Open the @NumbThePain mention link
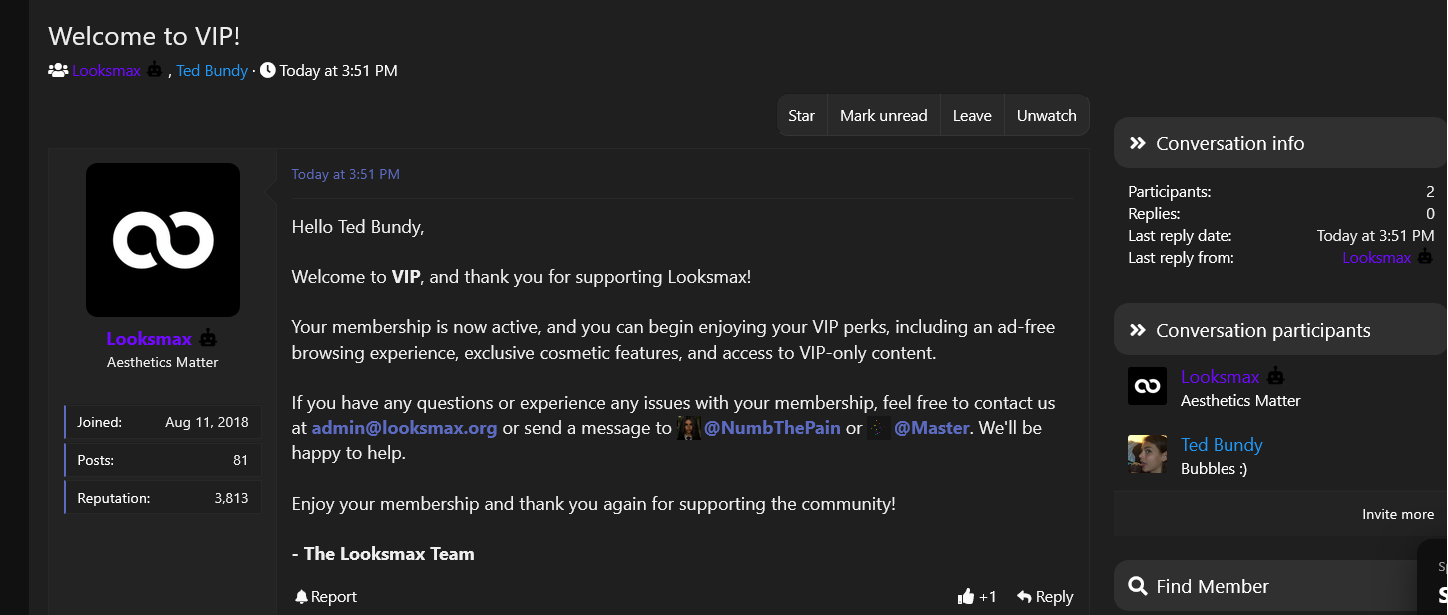The height and width of the screenshot is (615, 1448). coord(772,428)
